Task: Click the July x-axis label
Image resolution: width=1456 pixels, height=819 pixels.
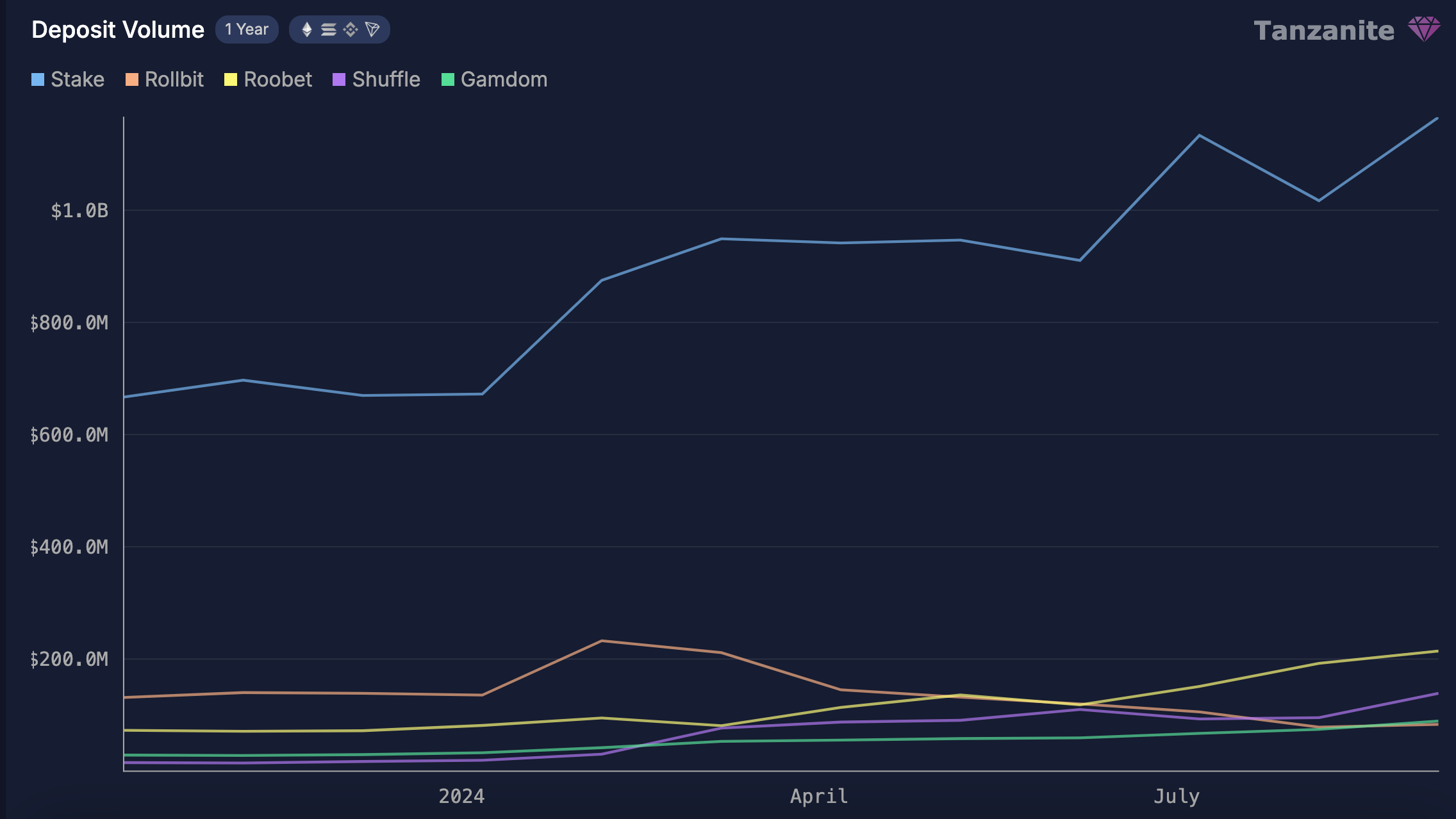Action: [1177, 796]
